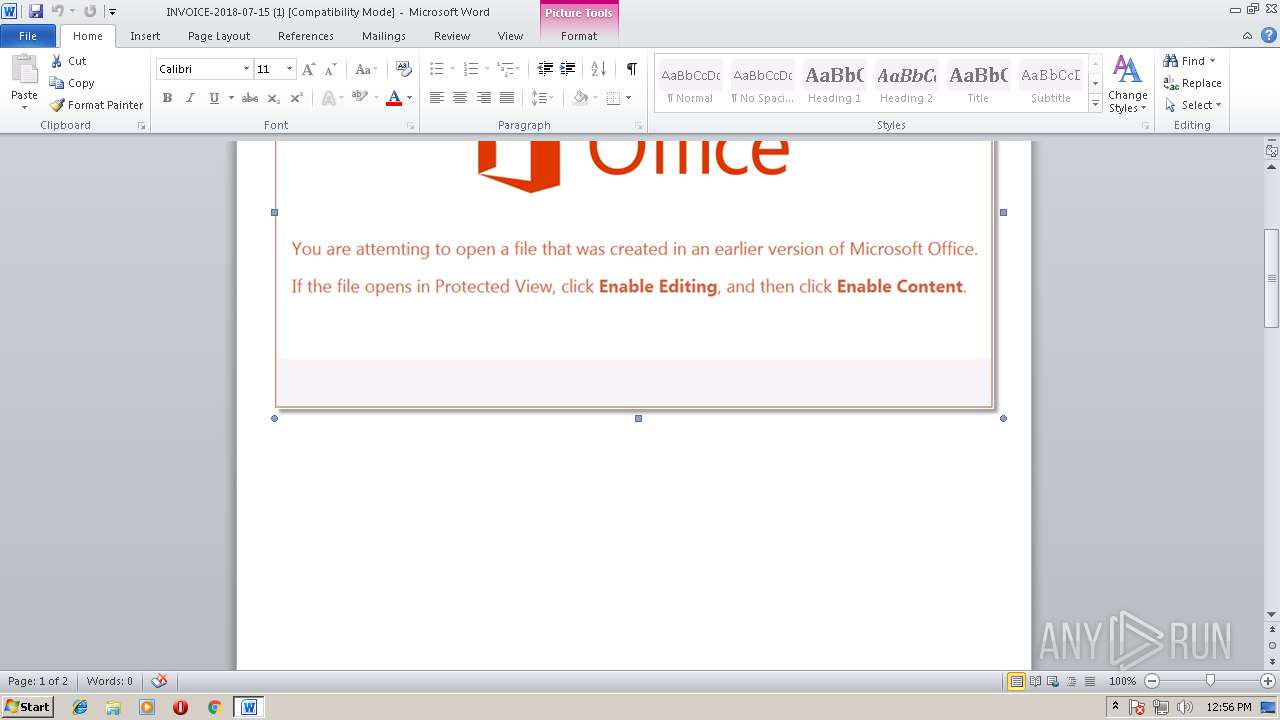This screenshot has width=1280, height=720.
Task: Apply strikethrough formatting
Action: tap(250, 98)
